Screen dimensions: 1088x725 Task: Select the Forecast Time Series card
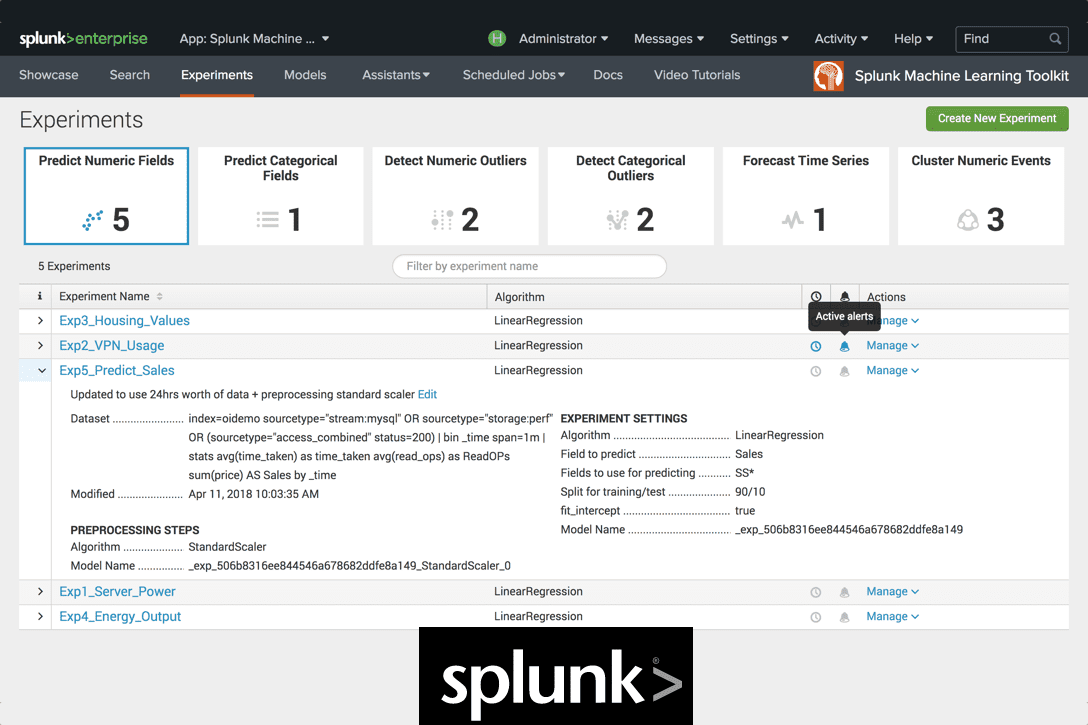click(x=805, y=196)
